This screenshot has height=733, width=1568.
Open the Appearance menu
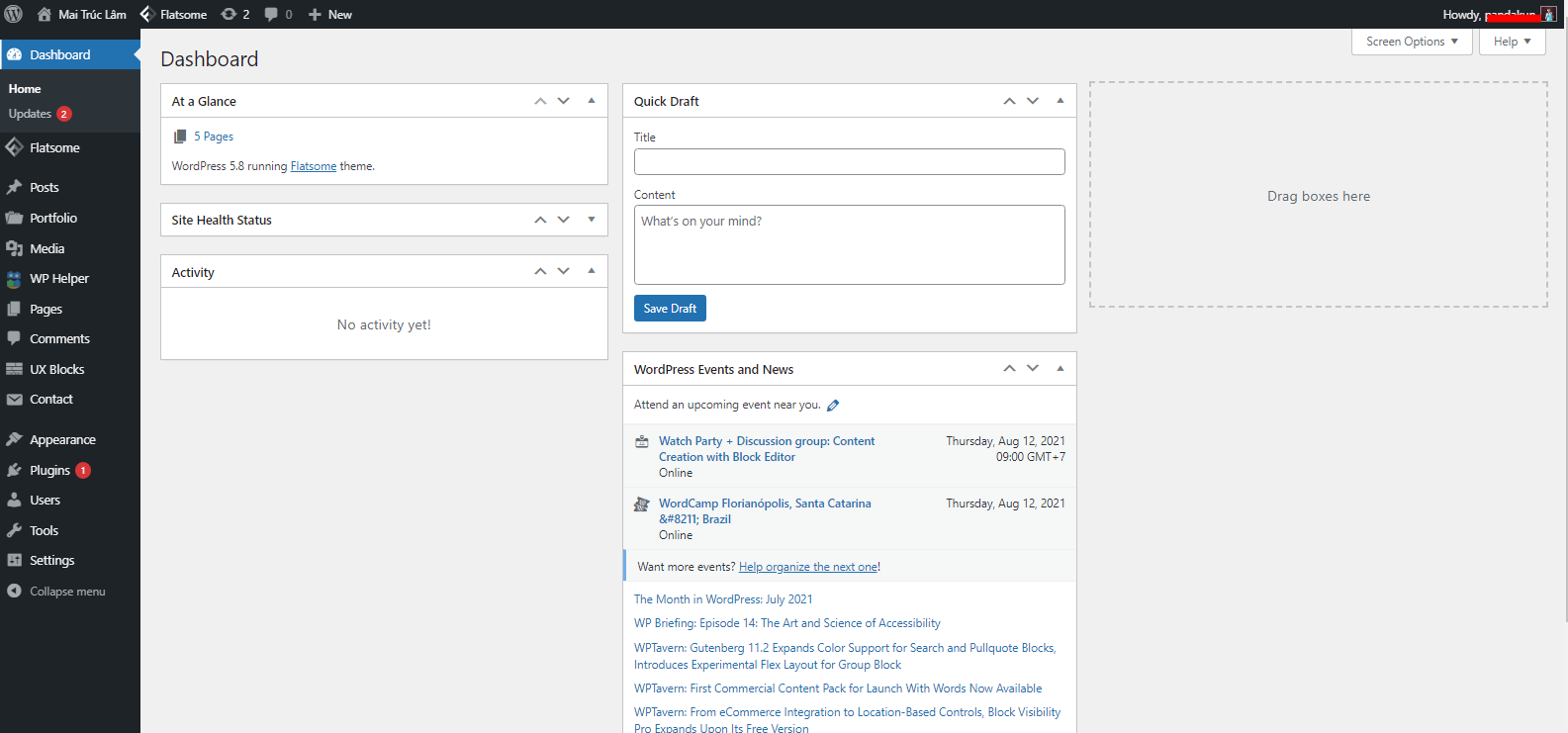coord(69,439)
